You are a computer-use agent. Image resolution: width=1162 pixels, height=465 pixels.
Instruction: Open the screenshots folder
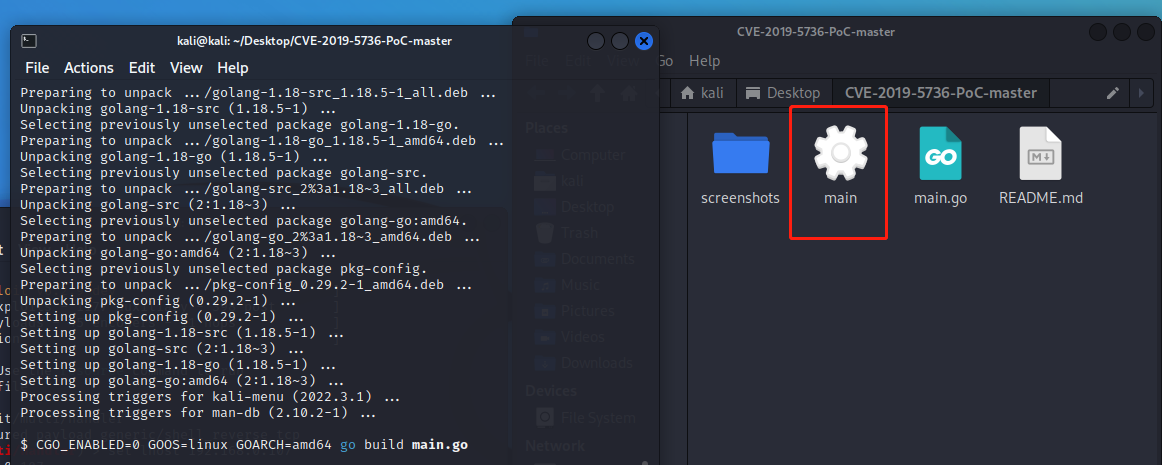(740, 167)
